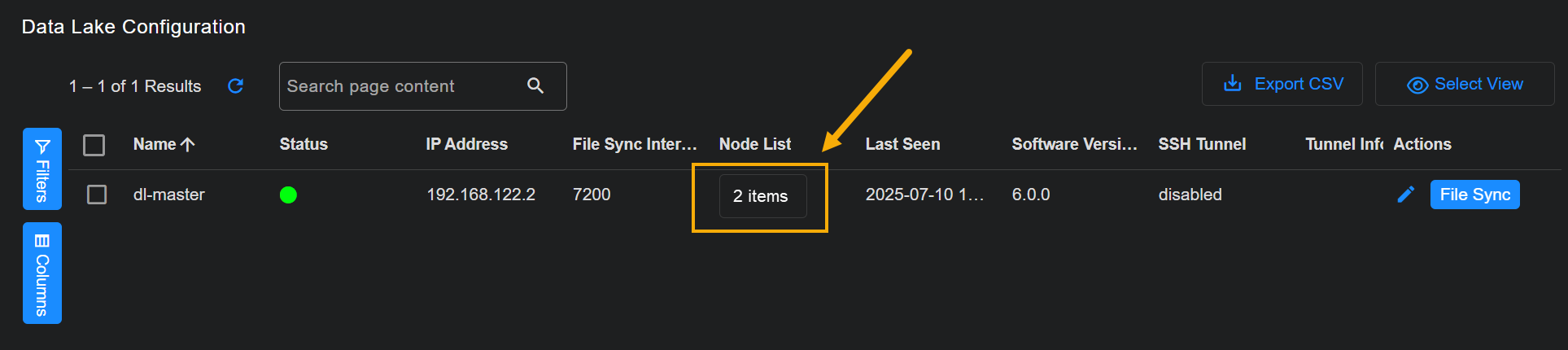This screenshot has width=1568, height=350.
Task: Check the dl-master row checkbox
Action: pyautogui.click(x=97, y=195)
